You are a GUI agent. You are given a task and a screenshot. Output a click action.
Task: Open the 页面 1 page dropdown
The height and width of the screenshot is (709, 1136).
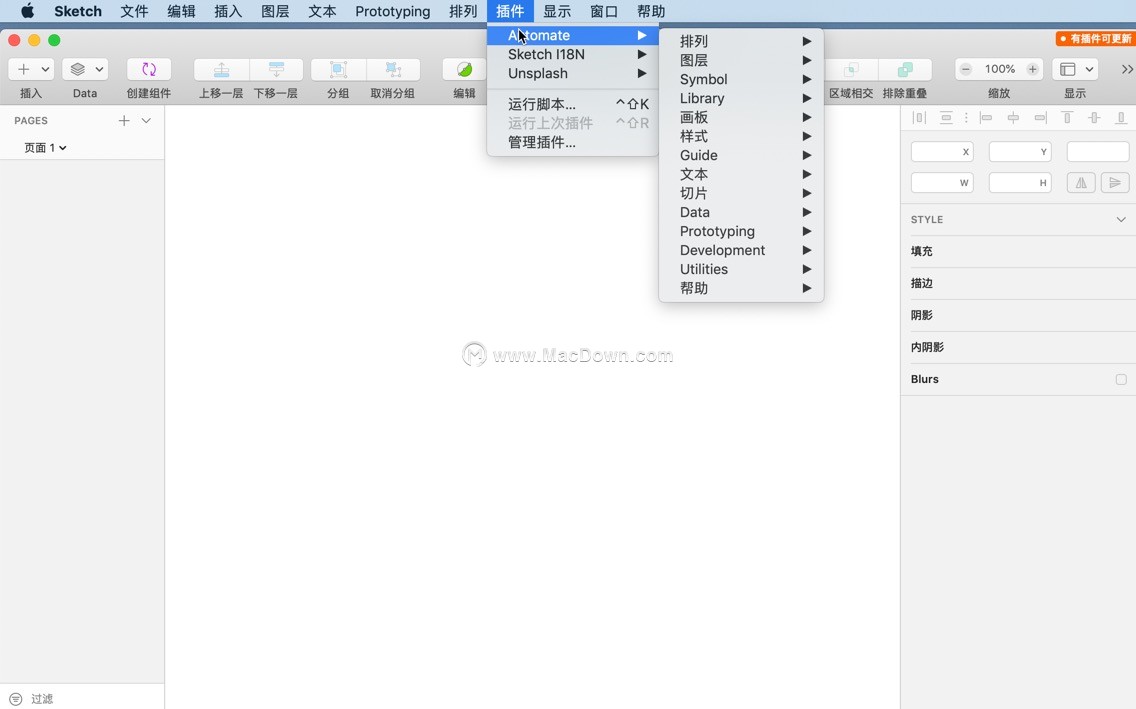(45, 148)
